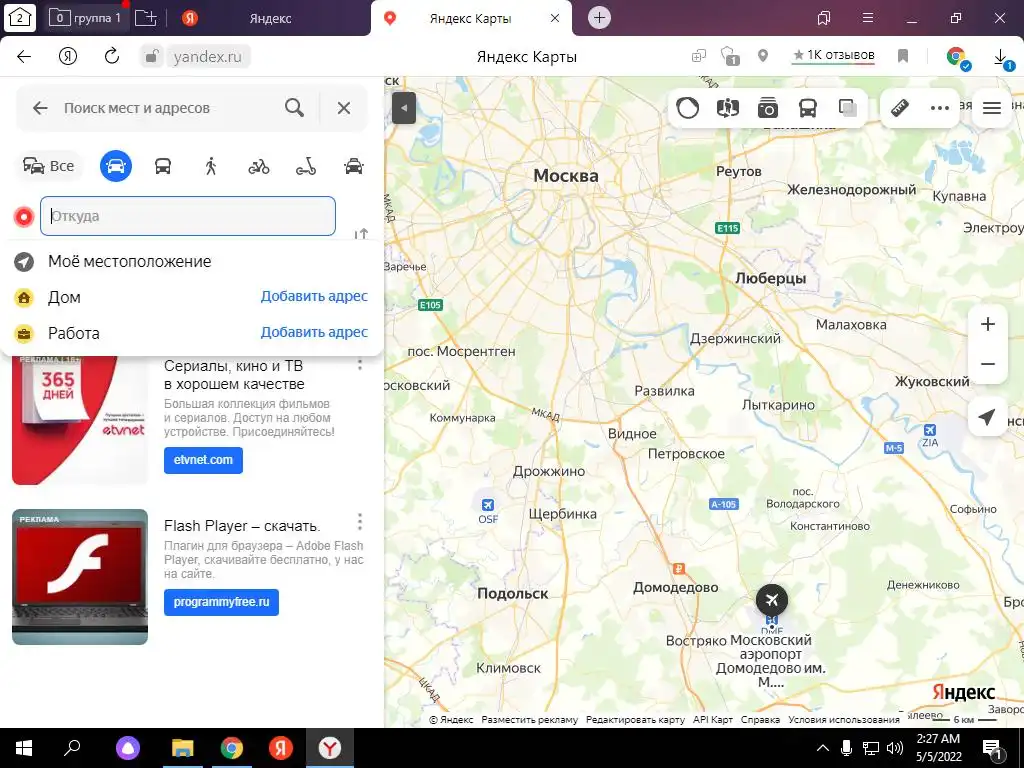Select the 'Работа' suggestion
Viewport: 1024px width, 768px height.
coord(74,333)
